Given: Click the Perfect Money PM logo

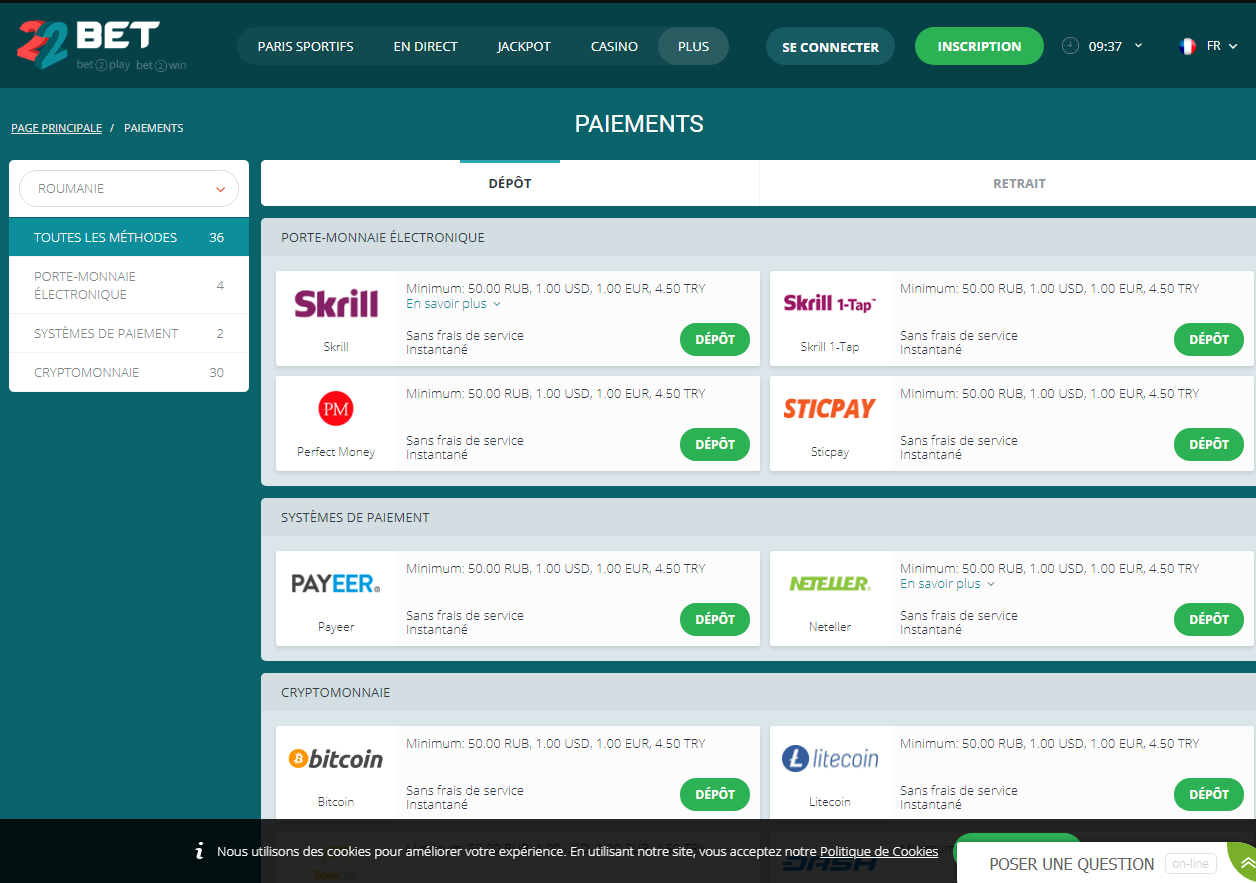Looking at the screenshot, I should 336,408.
